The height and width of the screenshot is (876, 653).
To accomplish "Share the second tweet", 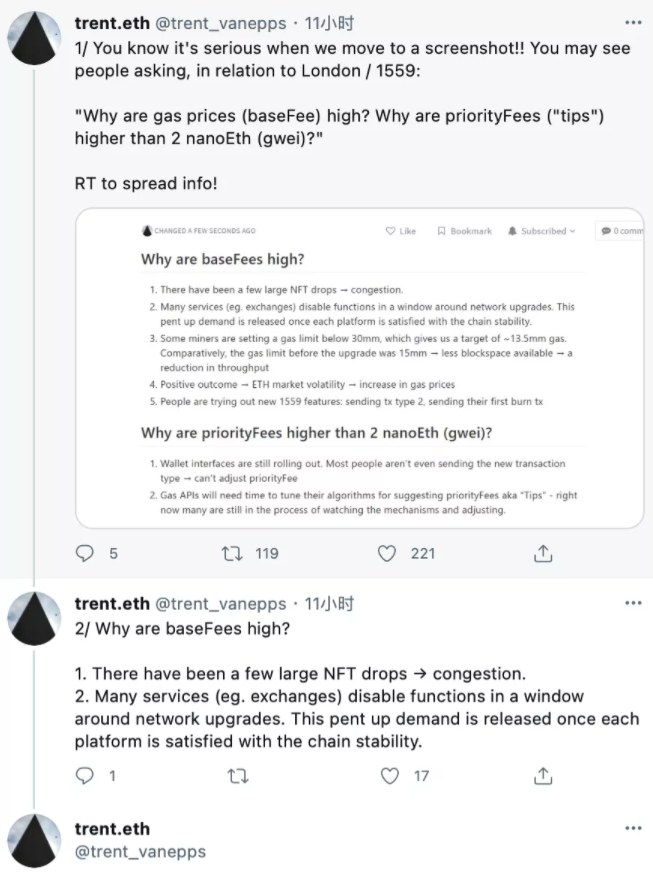I will [x=542, y=775].
